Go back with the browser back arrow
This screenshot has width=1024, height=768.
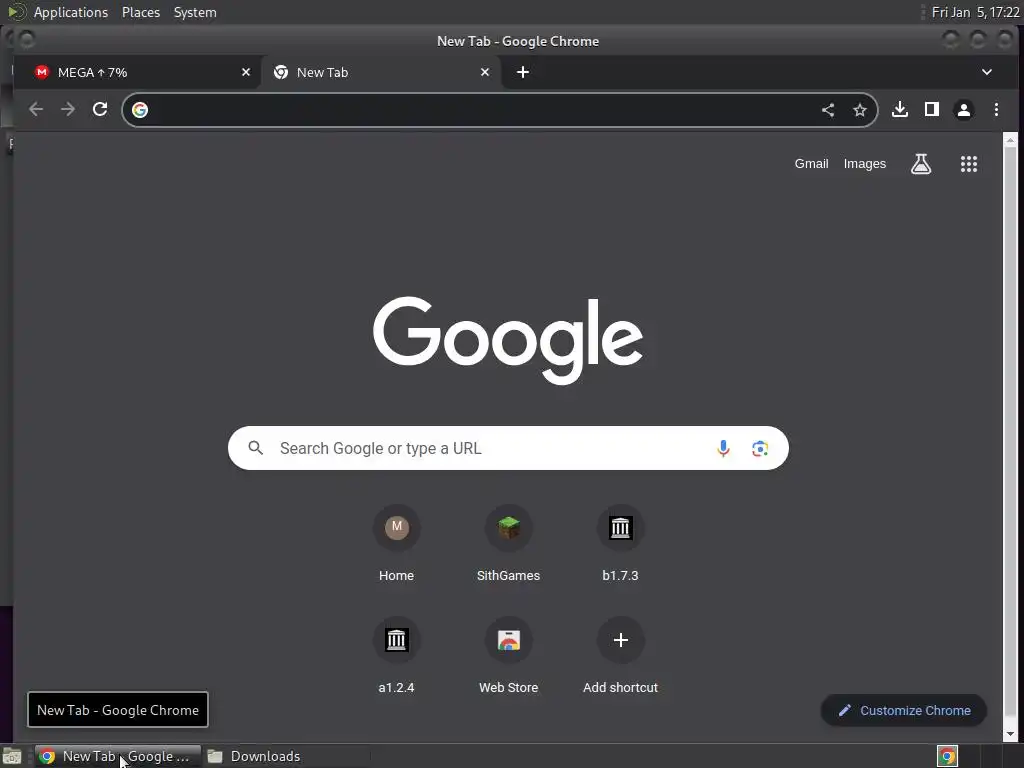[36, 110]
